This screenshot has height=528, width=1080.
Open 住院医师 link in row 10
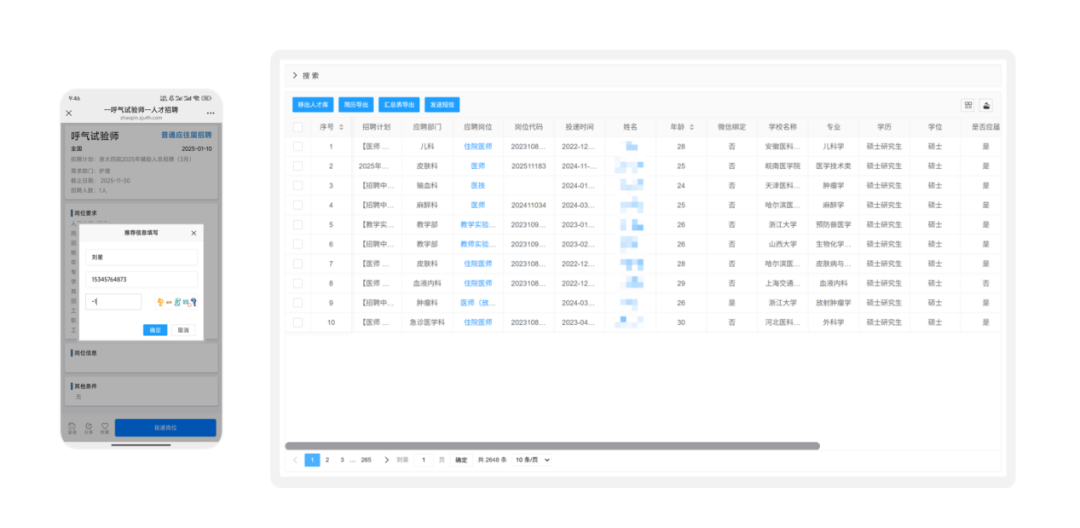[x=478, y=322]
